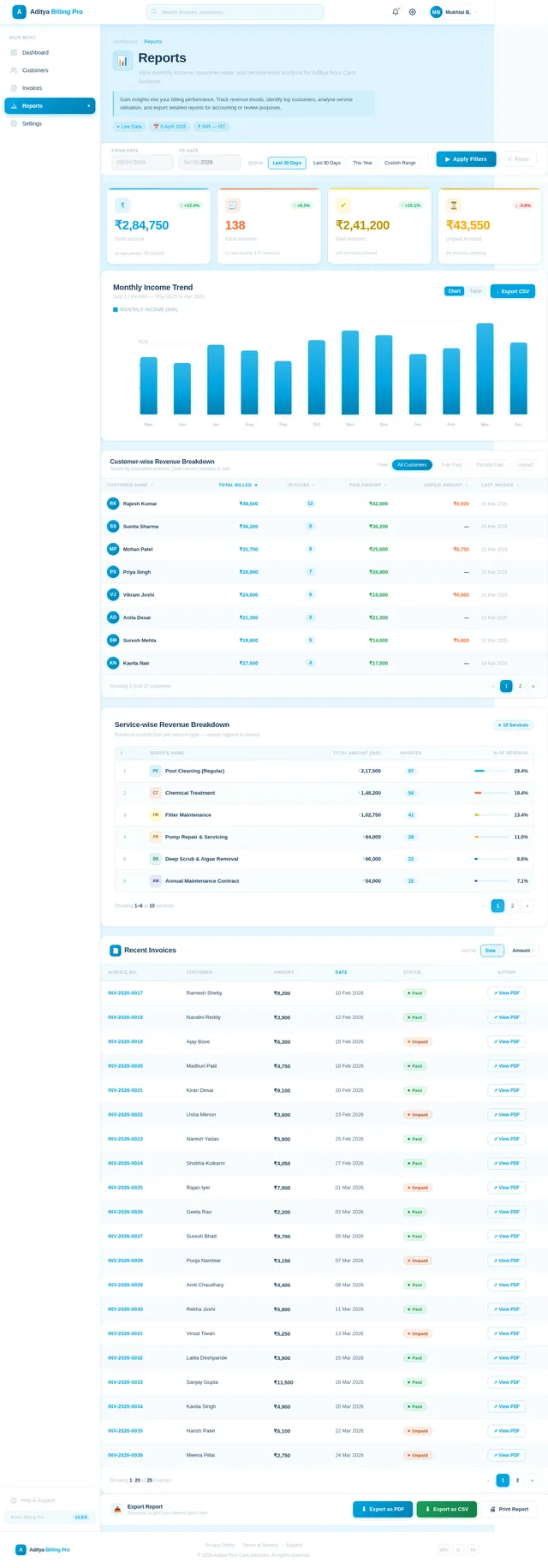
Task: View PDF for invoice INV-2026-0017
Action: (506, 993)
